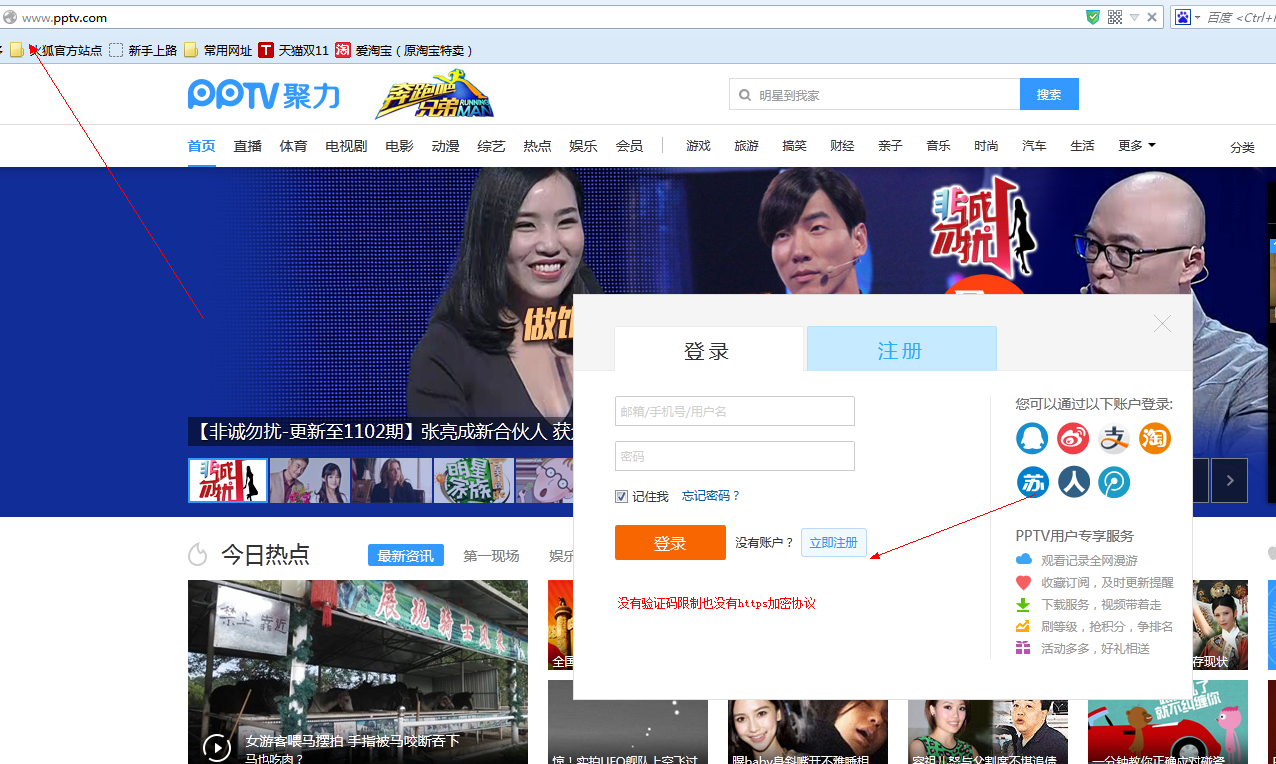Open the 电视剧 navigation item
The width and height of the screenshot is (1276, 764).
pos(346,146)
